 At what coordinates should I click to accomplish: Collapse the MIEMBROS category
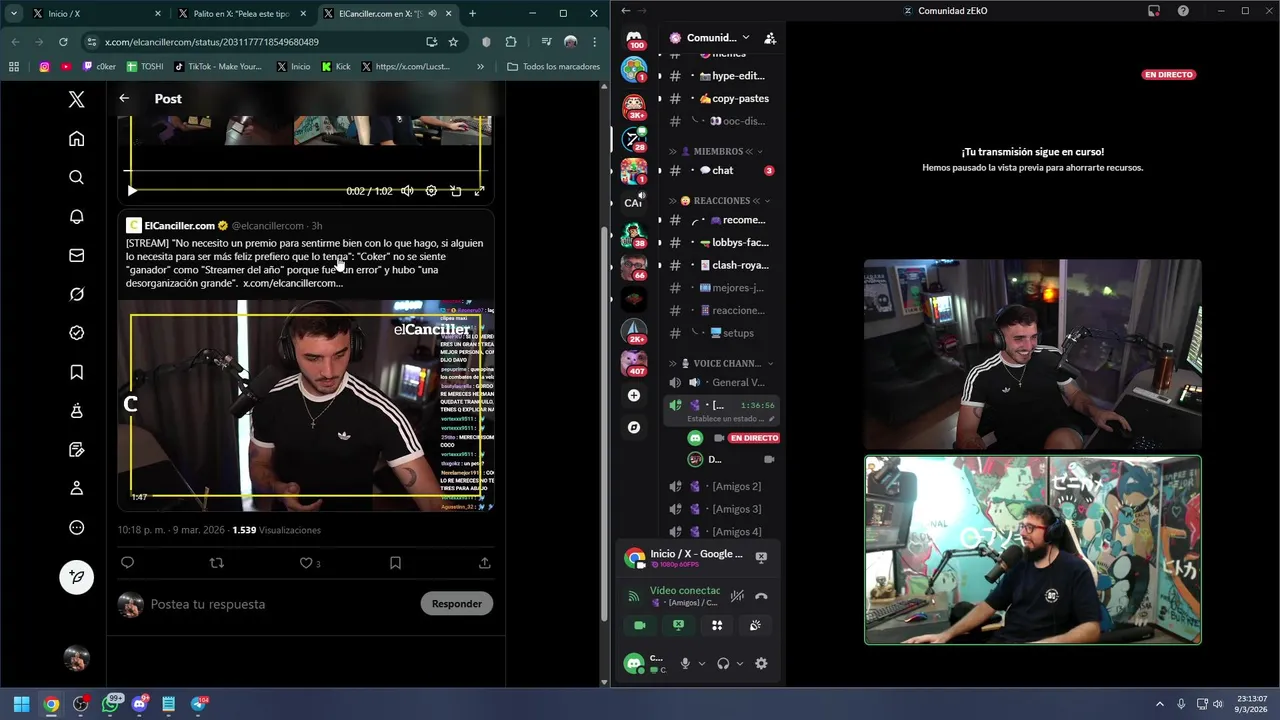(x=718, y=152)
